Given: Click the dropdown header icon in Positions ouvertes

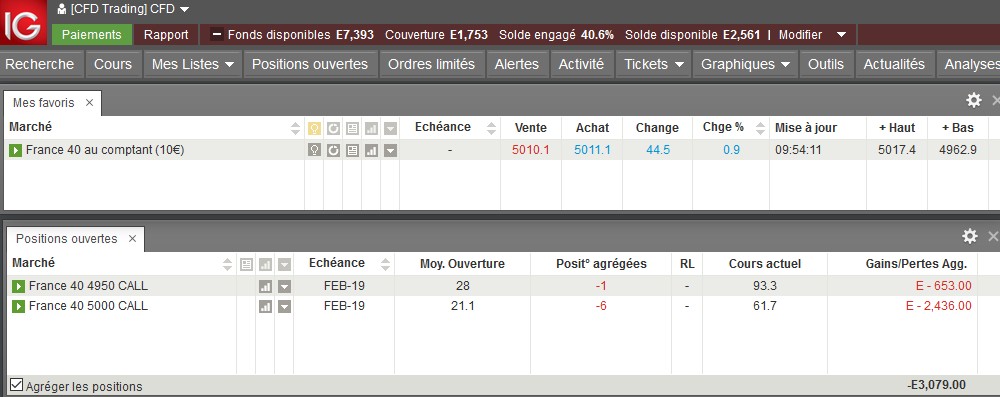Looking at the screenshot, I should pos(284,264).
